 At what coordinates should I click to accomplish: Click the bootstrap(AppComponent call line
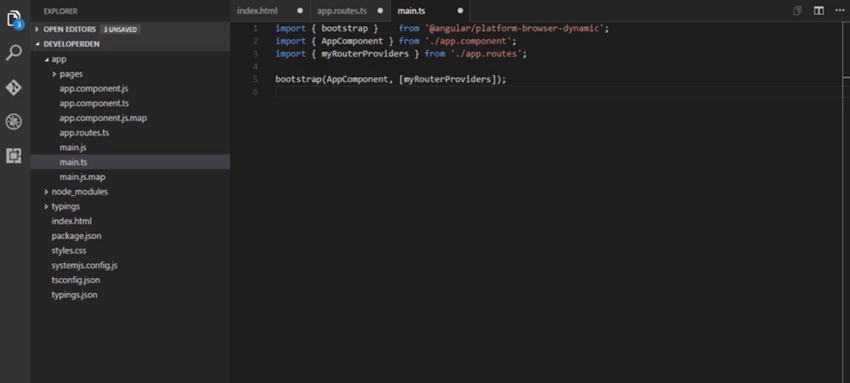[390, 79]
